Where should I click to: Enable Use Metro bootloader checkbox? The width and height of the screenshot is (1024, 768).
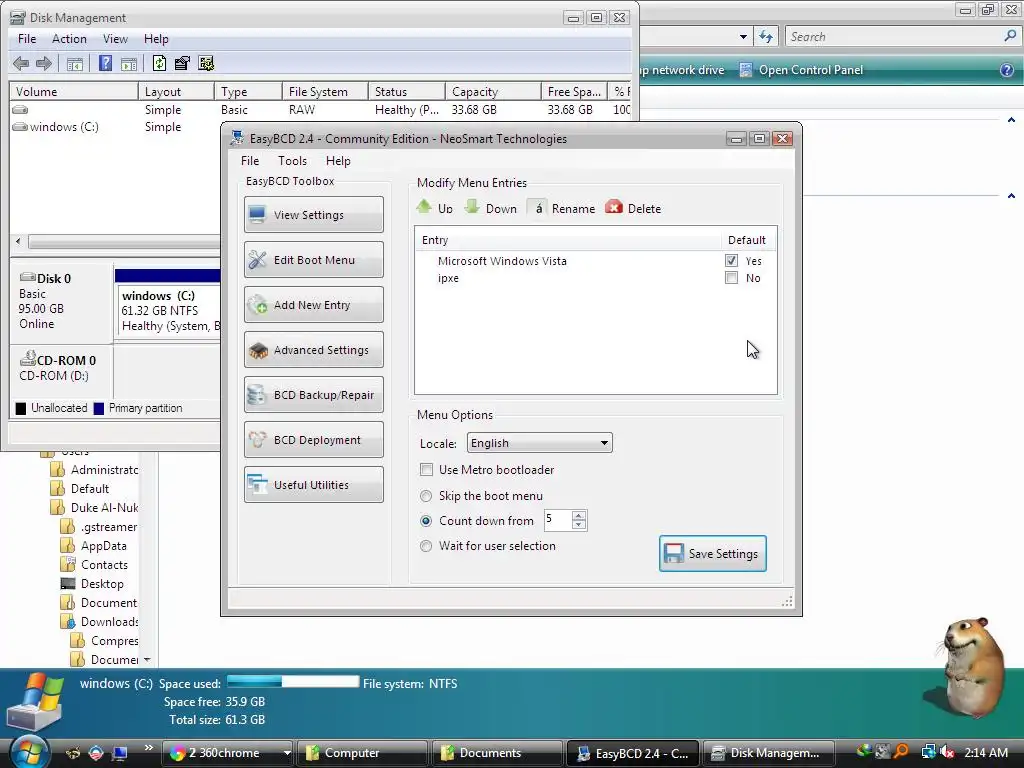tap(426, 470)
